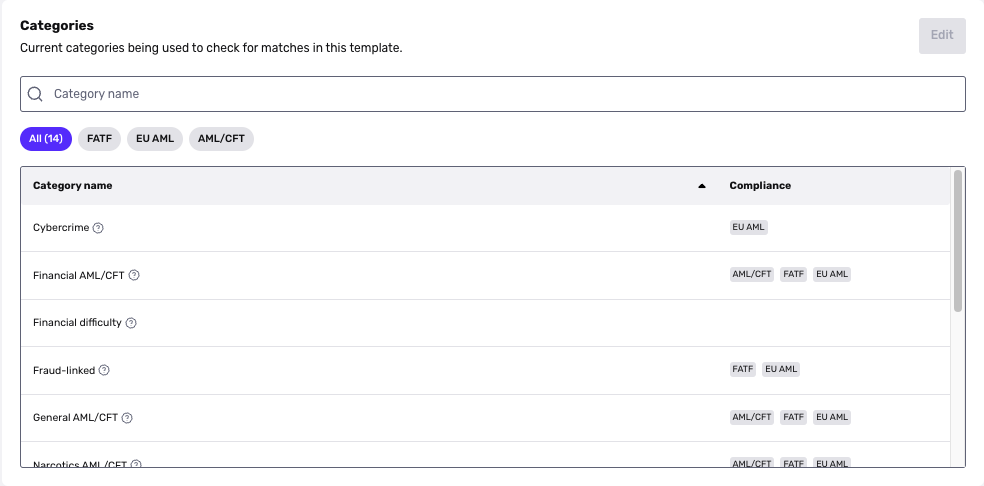Click the help icon next to Cybercrime
Viewport: 984px width, 486px height.
[98, 228]
